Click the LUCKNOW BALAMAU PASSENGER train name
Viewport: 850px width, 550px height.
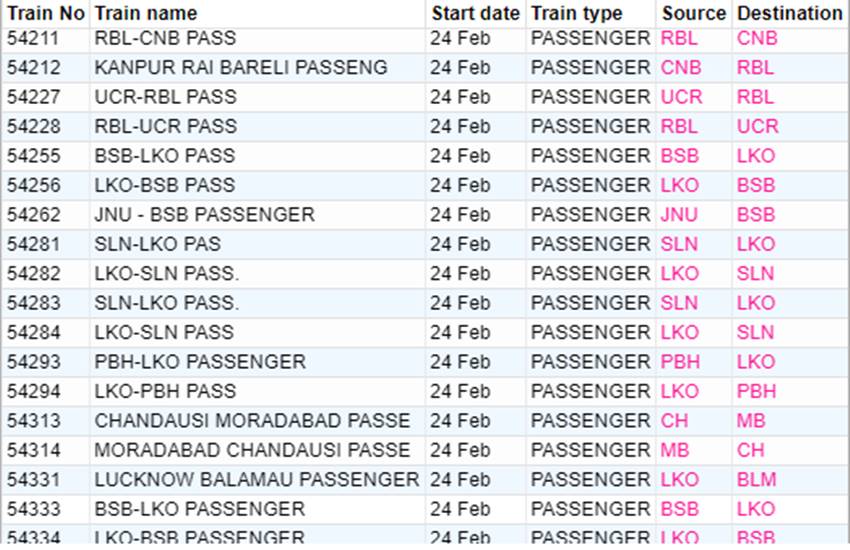(x=257, y=480)
